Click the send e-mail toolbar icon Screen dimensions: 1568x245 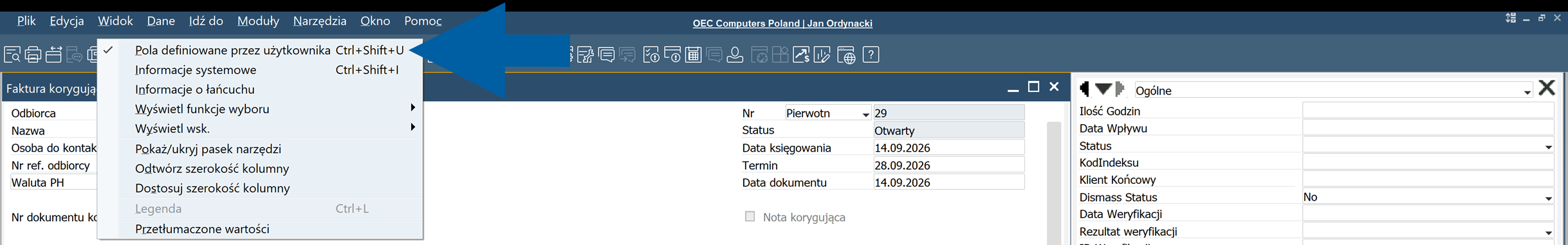(54, 55)
